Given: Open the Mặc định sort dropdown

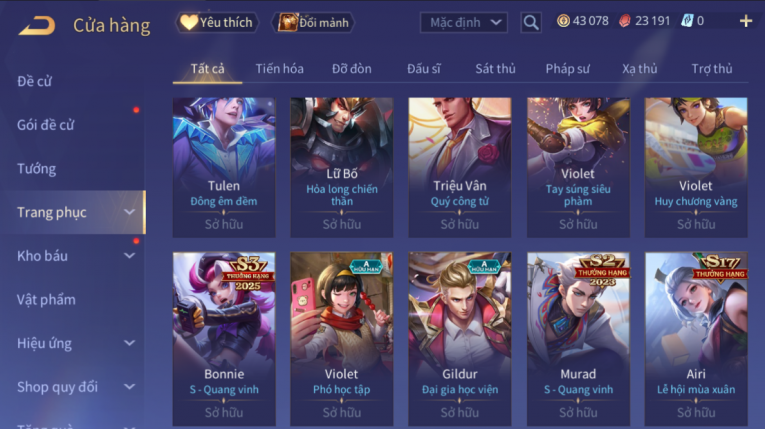Looking at the screenshot, I should [464, 22].
